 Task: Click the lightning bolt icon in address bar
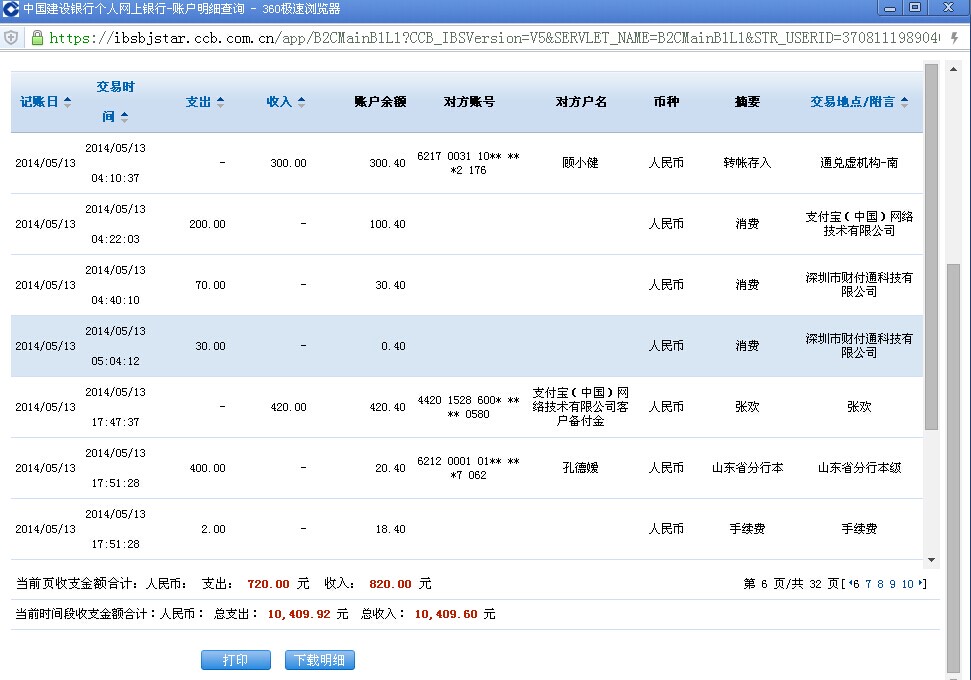(954, 38)
